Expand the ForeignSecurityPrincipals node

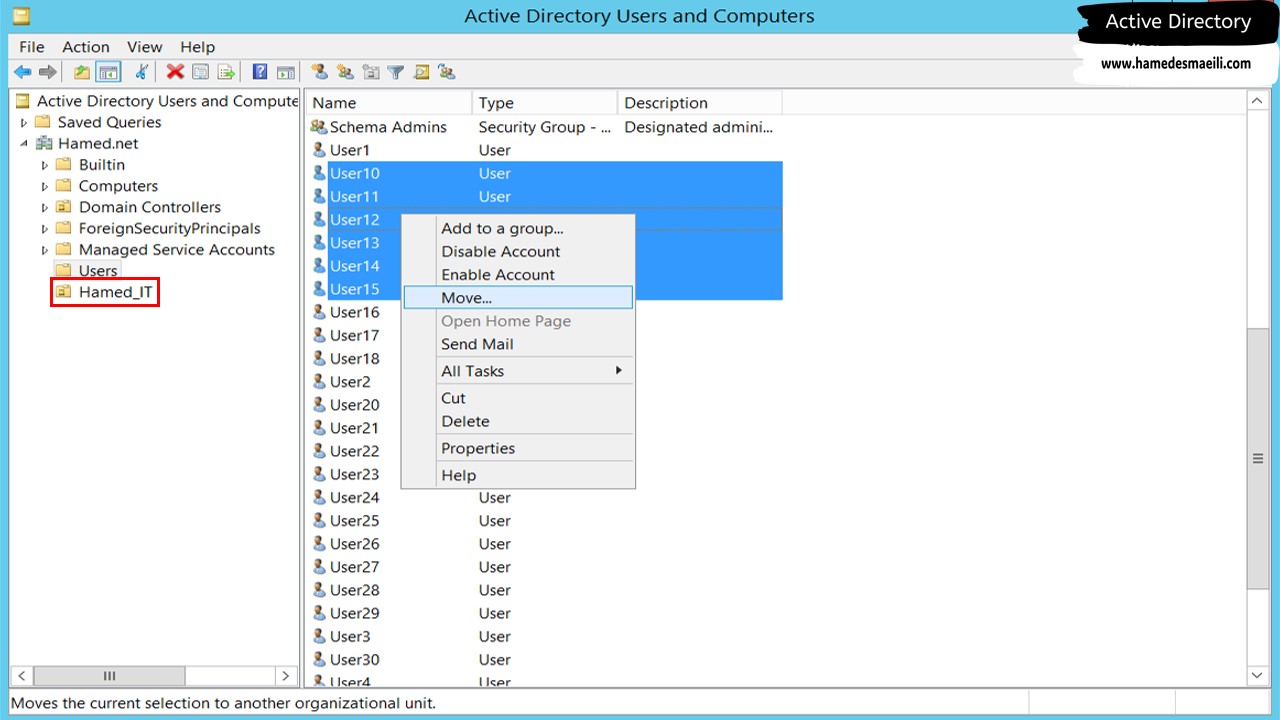45,229
